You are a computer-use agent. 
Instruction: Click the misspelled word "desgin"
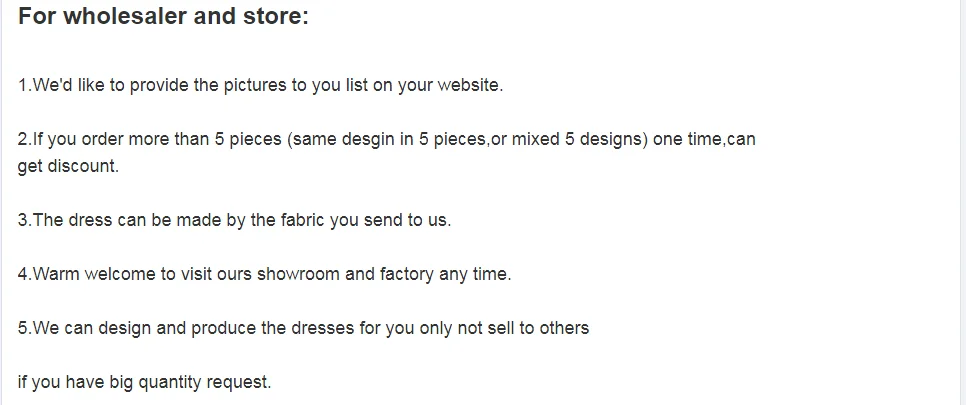pos(370,139)
